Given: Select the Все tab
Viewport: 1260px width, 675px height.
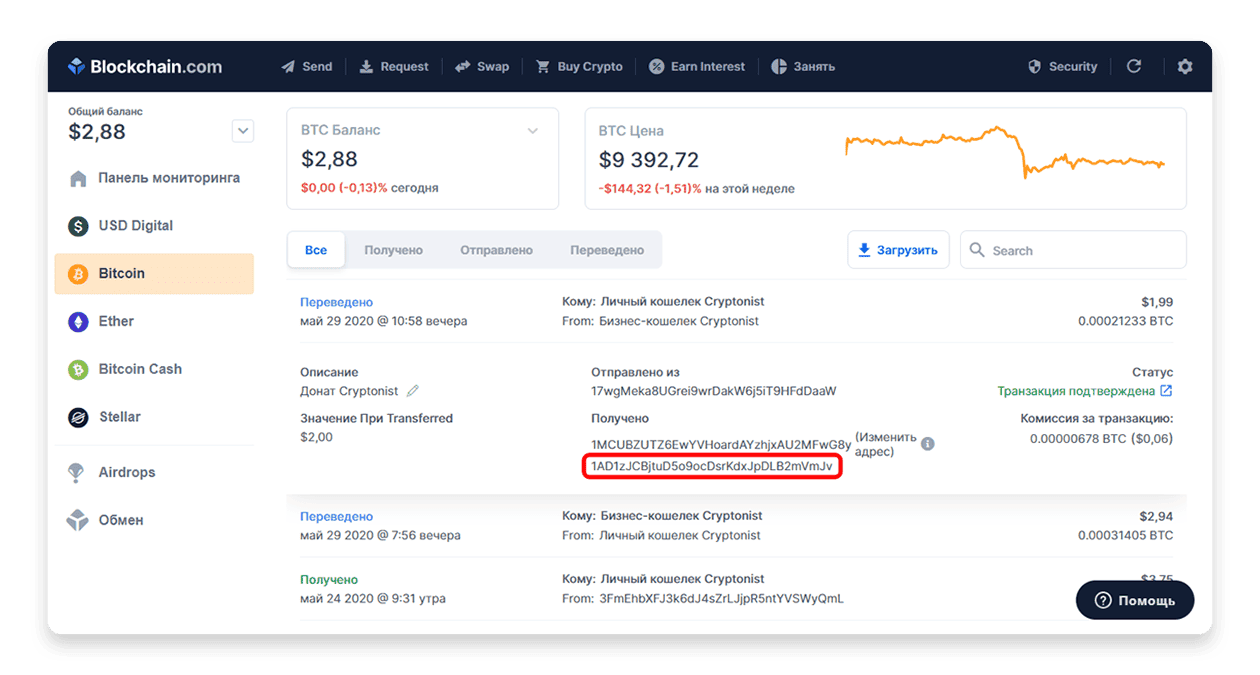Looking at the screenshot, I should pyautogui.click(x=316, y=250).
